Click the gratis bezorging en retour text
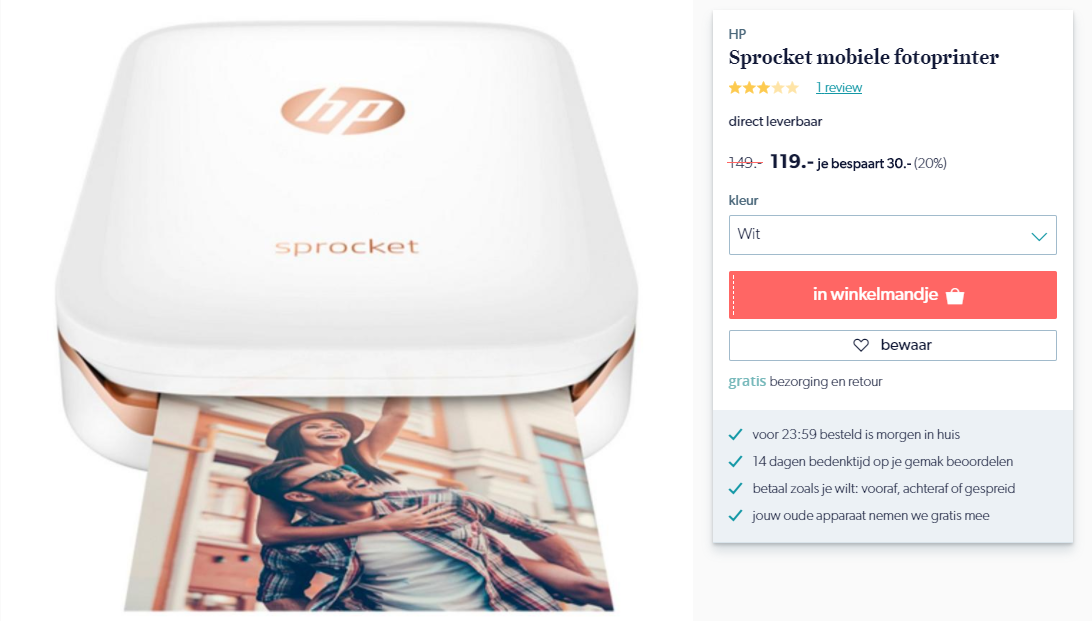 (x=806, y=382)
